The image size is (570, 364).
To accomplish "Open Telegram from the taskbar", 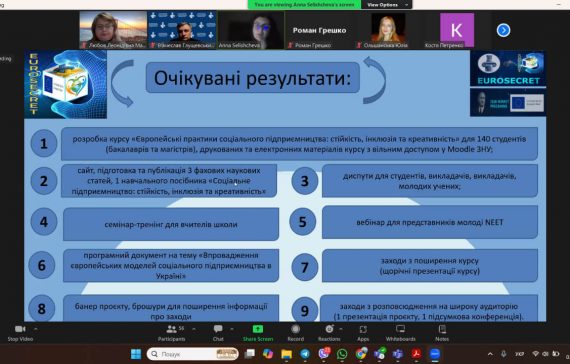I will click(305, 354).
